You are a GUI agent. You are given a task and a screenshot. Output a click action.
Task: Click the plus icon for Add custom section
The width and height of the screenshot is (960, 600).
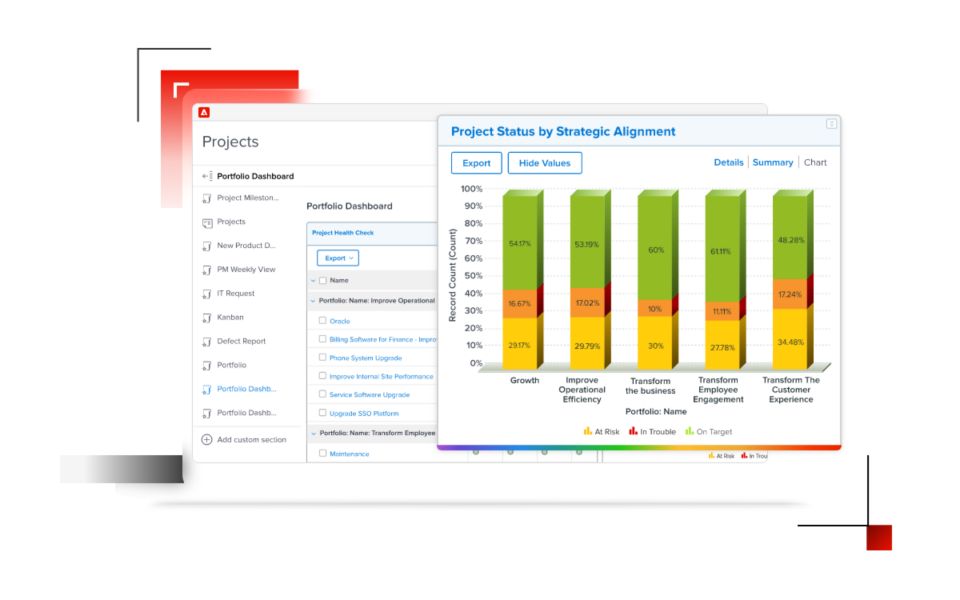point(207,440)
